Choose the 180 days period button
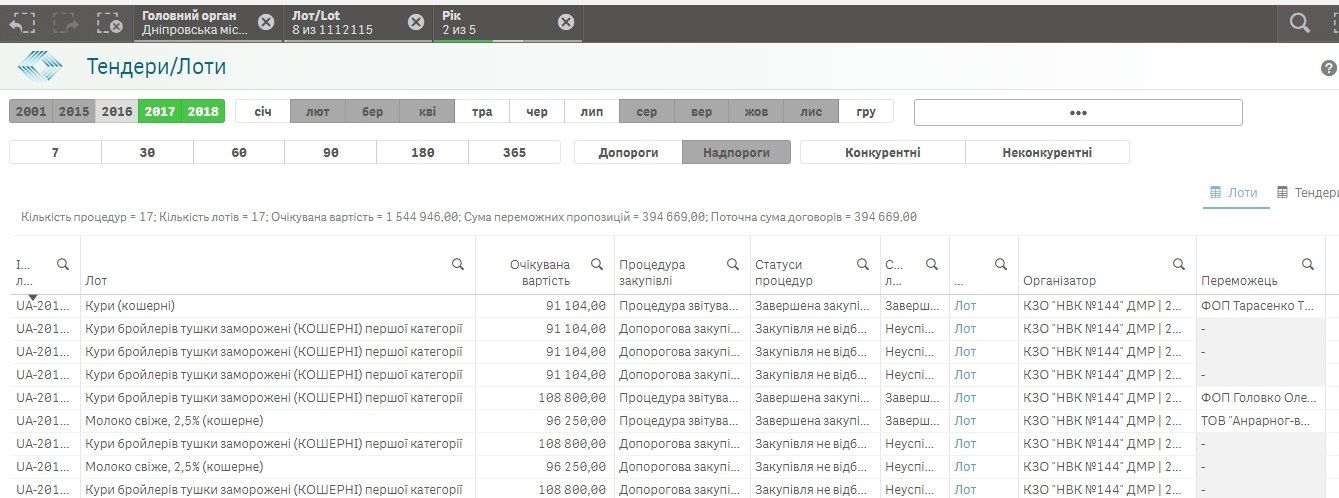The image size is (1339, 498). (x=422, y=152)
